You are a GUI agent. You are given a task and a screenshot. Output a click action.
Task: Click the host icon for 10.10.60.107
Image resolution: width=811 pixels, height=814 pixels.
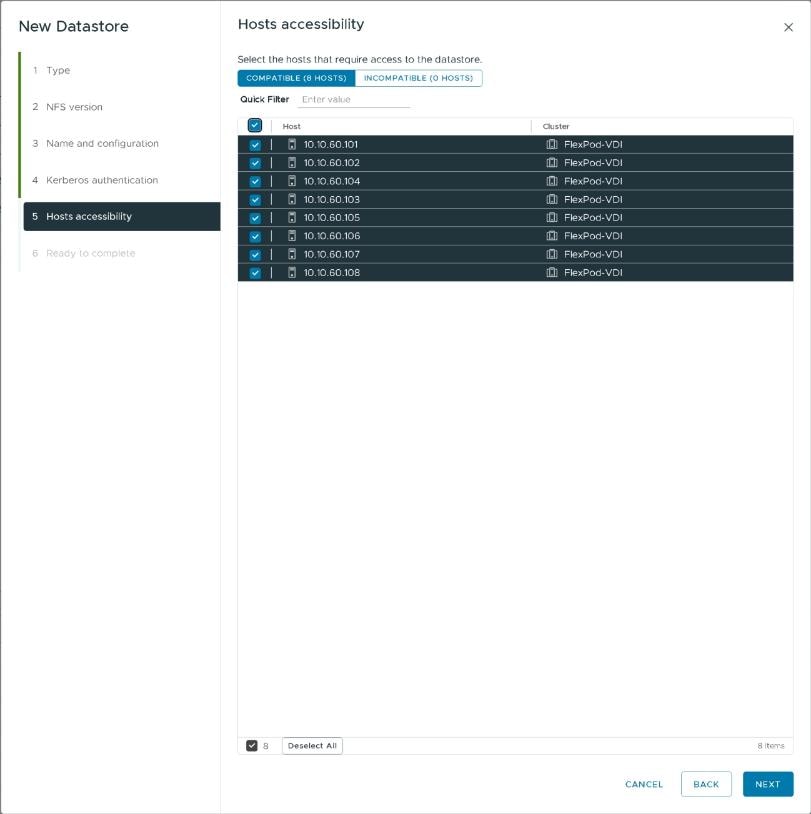pos(292,254)
